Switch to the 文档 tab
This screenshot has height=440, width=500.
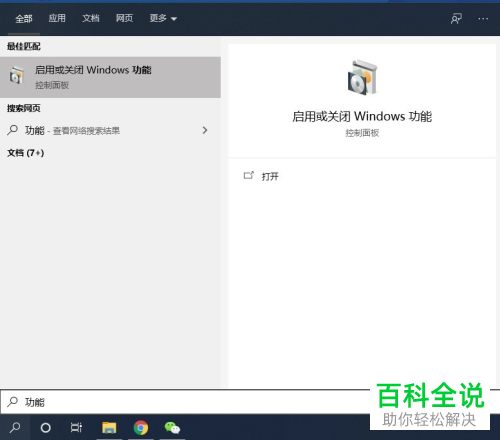point(91,18)
